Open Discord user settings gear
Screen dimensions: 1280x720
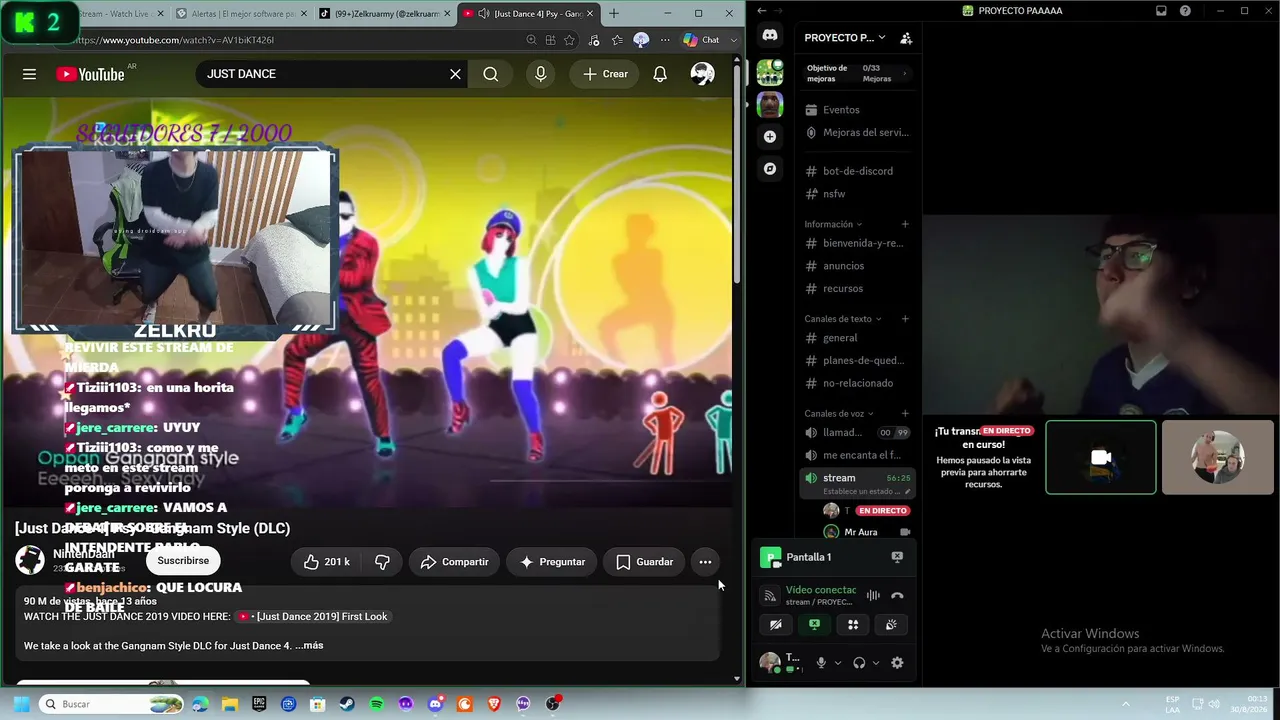click(x=897, y=663)
